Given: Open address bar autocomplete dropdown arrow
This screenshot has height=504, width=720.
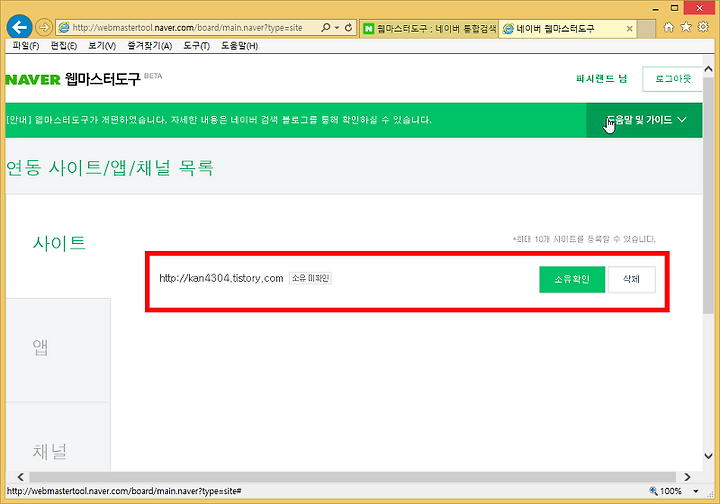Looking at the screenshot, I should click(x=337, y=28).
